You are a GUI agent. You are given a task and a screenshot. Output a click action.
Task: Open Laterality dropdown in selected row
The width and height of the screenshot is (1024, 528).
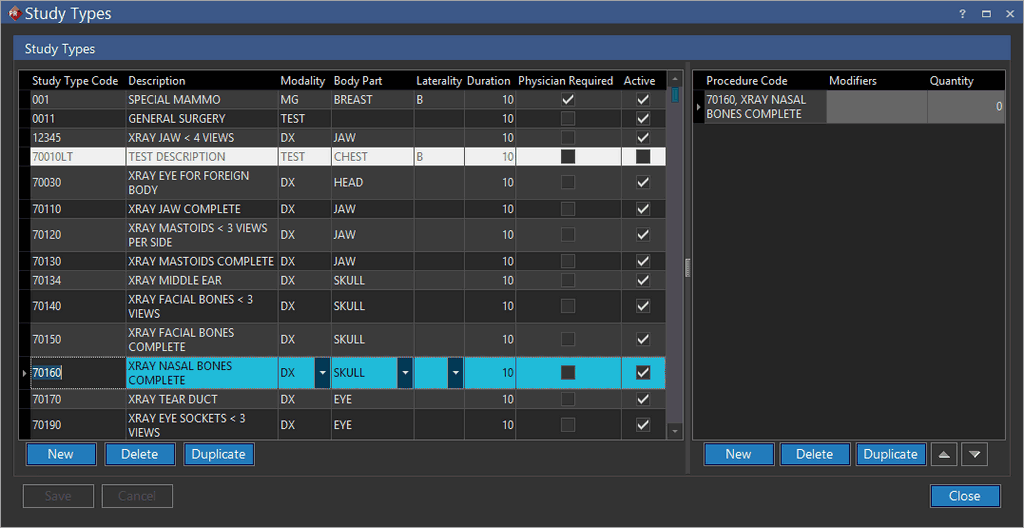point(455,373)
